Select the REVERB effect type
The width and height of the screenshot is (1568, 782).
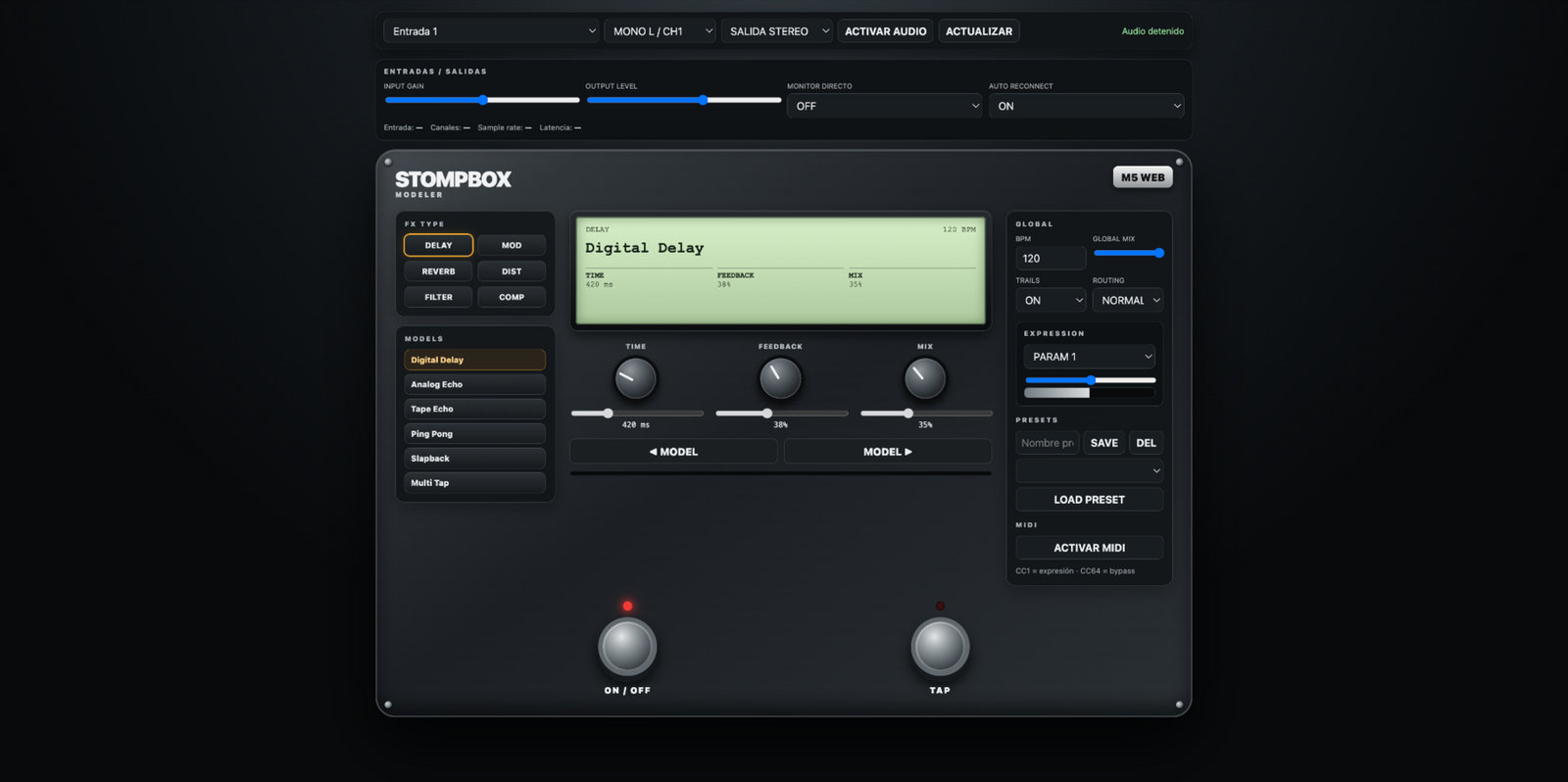438,271
